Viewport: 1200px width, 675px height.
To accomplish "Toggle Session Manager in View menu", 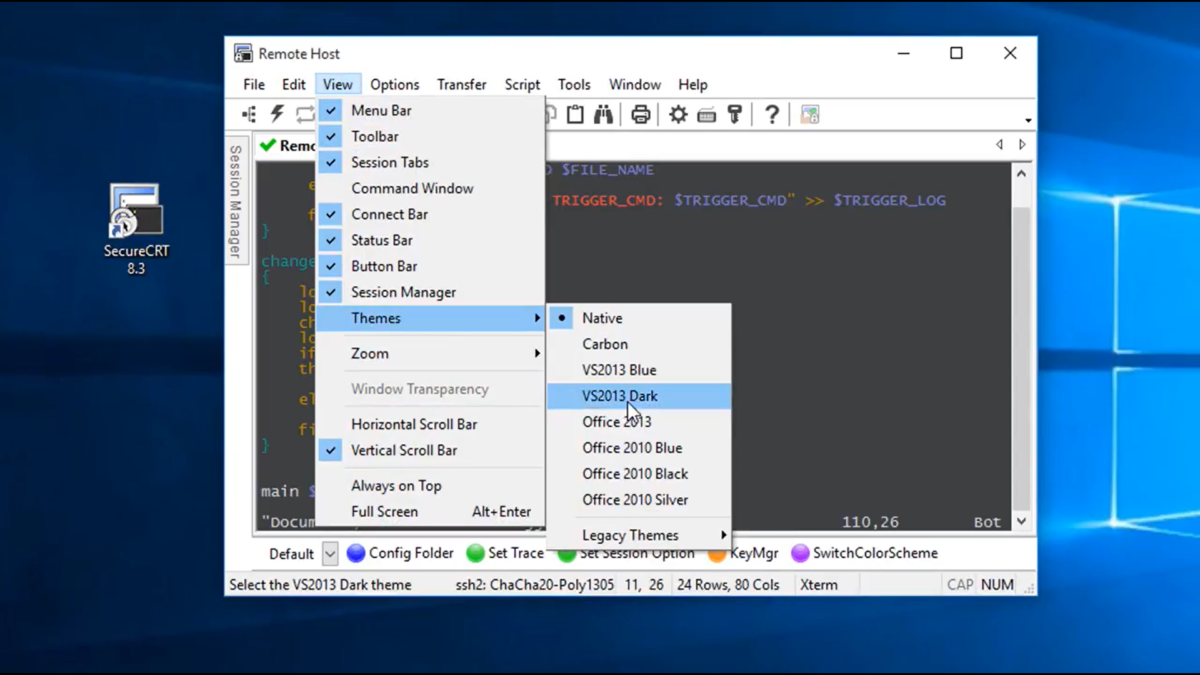I will click(x=431, y=292).
